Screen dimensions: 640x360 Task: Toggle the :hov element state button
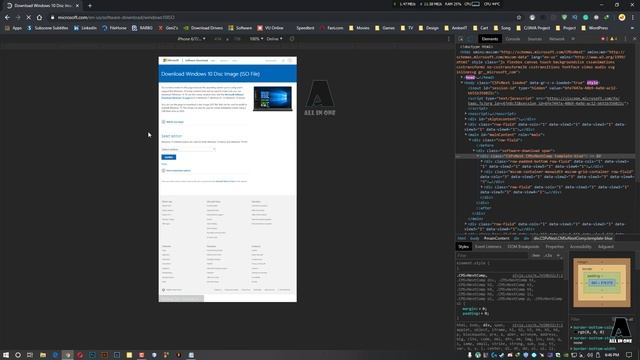coord(536,256)
